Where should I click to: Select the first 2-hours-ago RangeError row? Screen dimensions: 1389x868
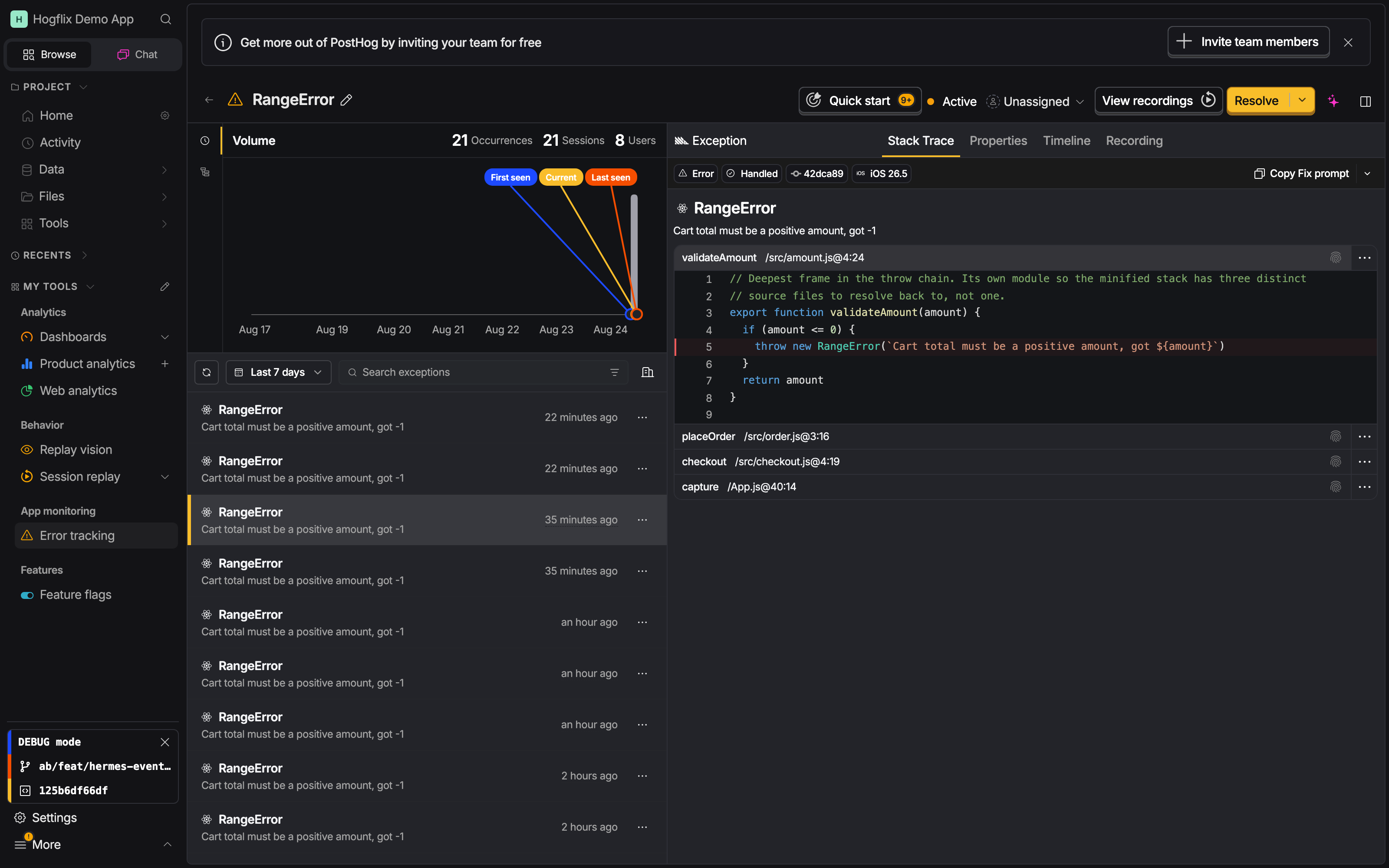[427, 776]
